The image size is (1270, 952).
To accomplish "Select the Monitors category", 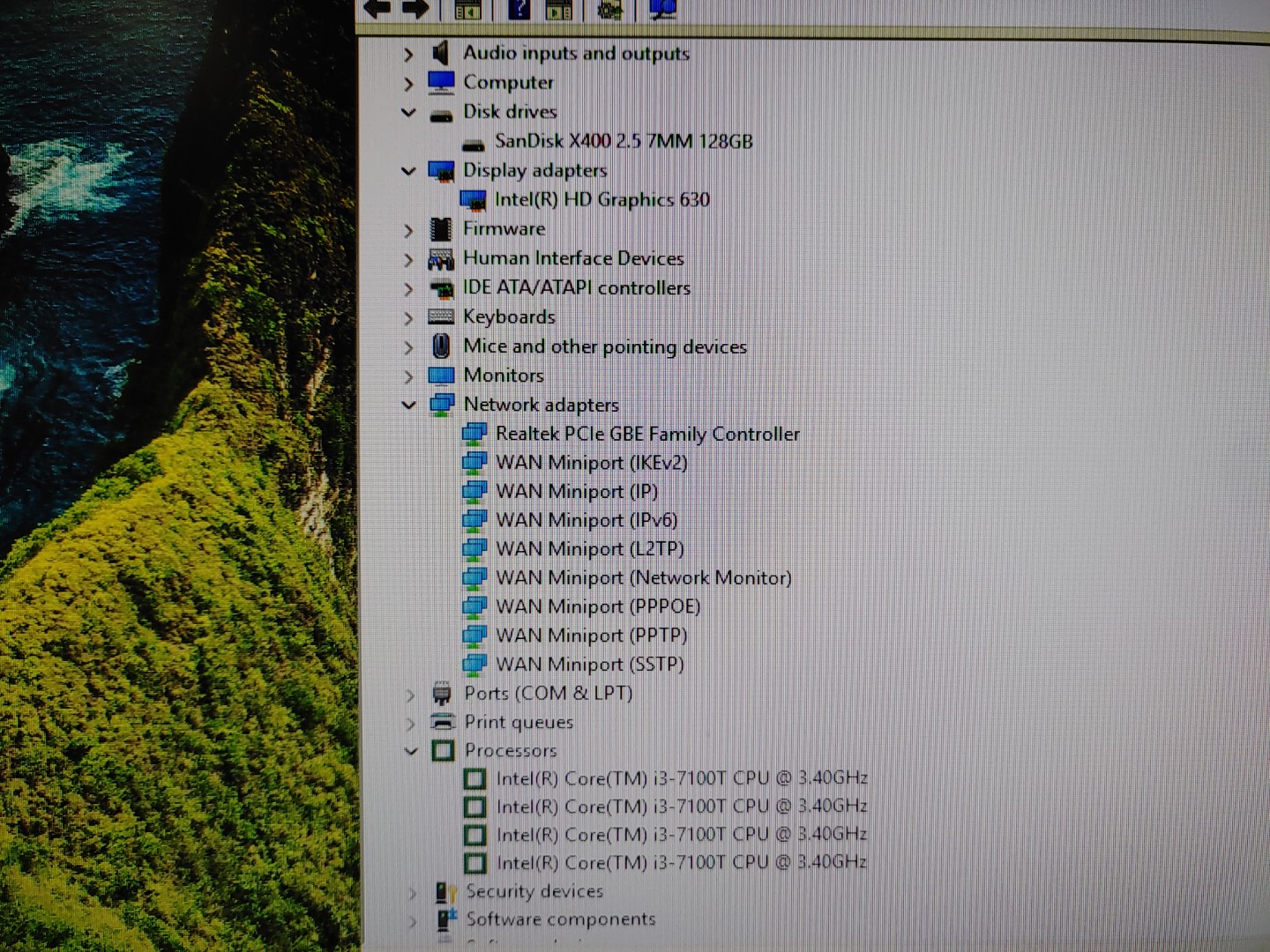I will pyautogui.click(x=504, y=376).
